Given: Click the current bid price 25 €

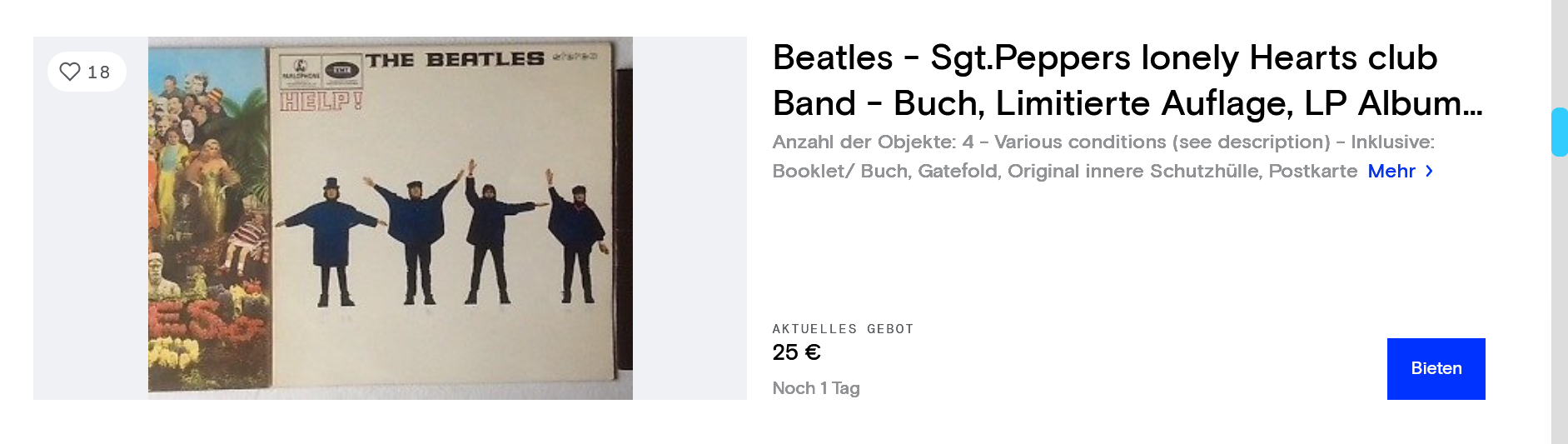Looking at the screenshot, I should pos(796,352).
